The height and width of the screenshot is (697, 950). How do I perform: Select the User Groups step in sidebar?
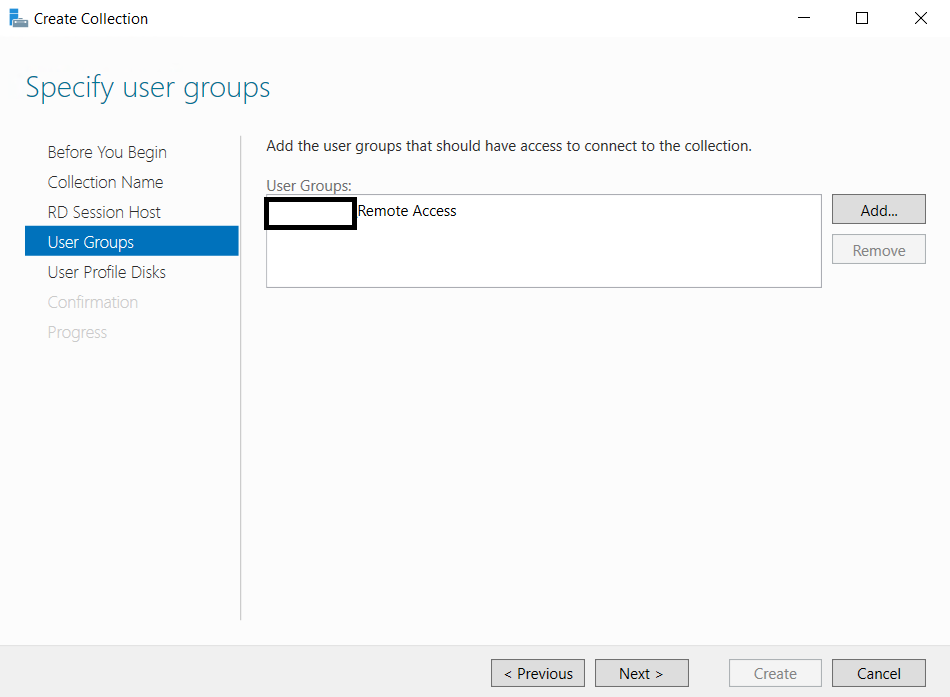(91, 242)
